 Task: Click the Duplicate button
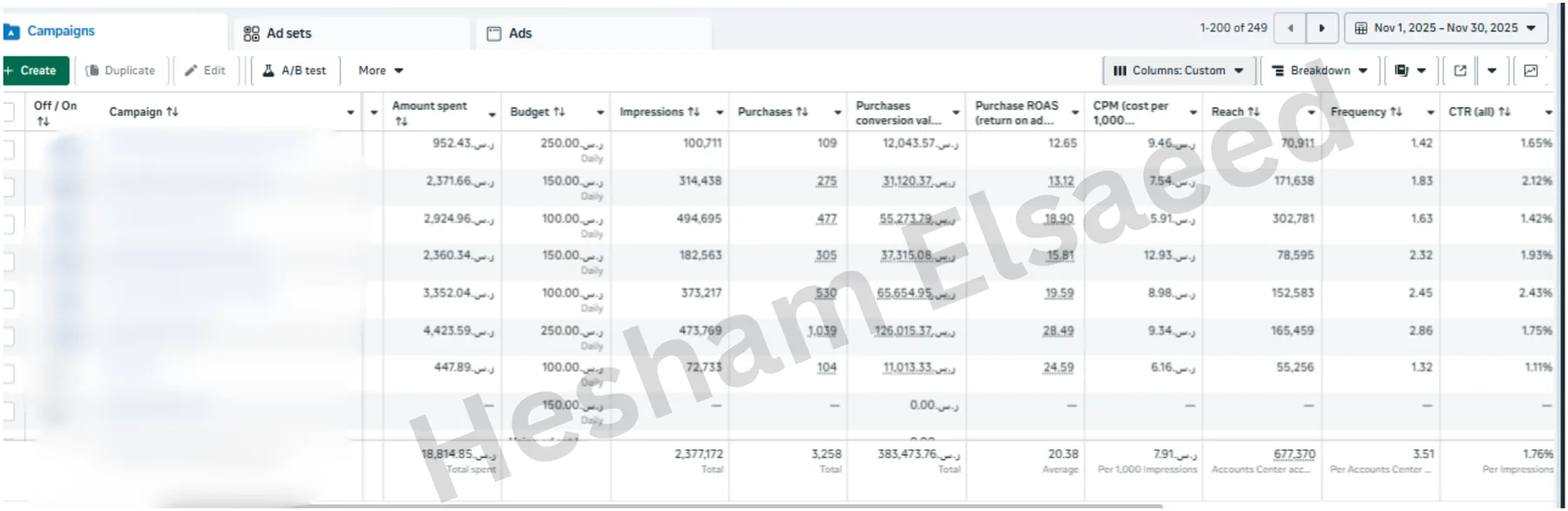121,71
